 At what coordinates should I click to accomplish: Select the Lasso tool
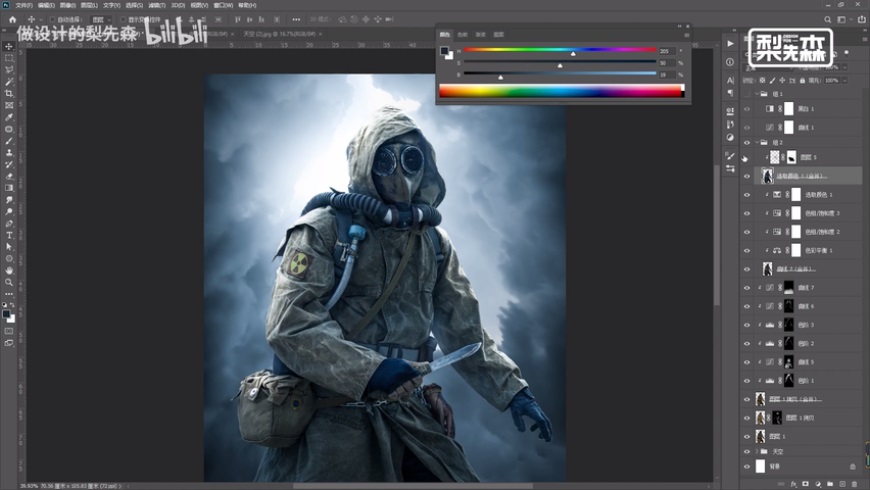click(9, 70)
